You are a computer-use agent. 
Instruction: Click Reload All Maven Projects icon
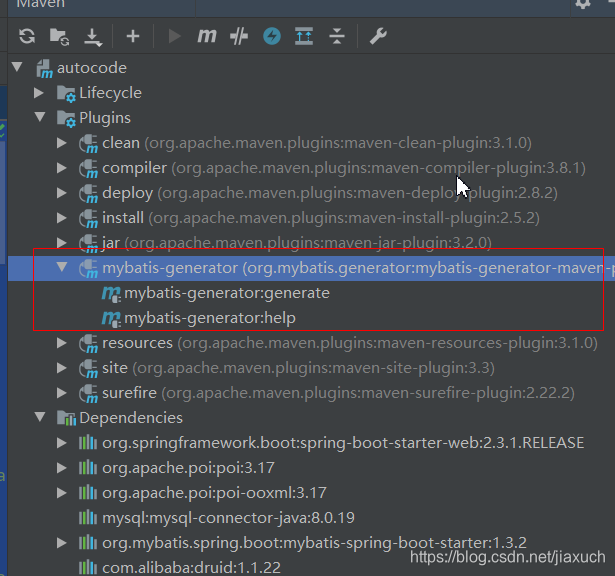(27, 36)
